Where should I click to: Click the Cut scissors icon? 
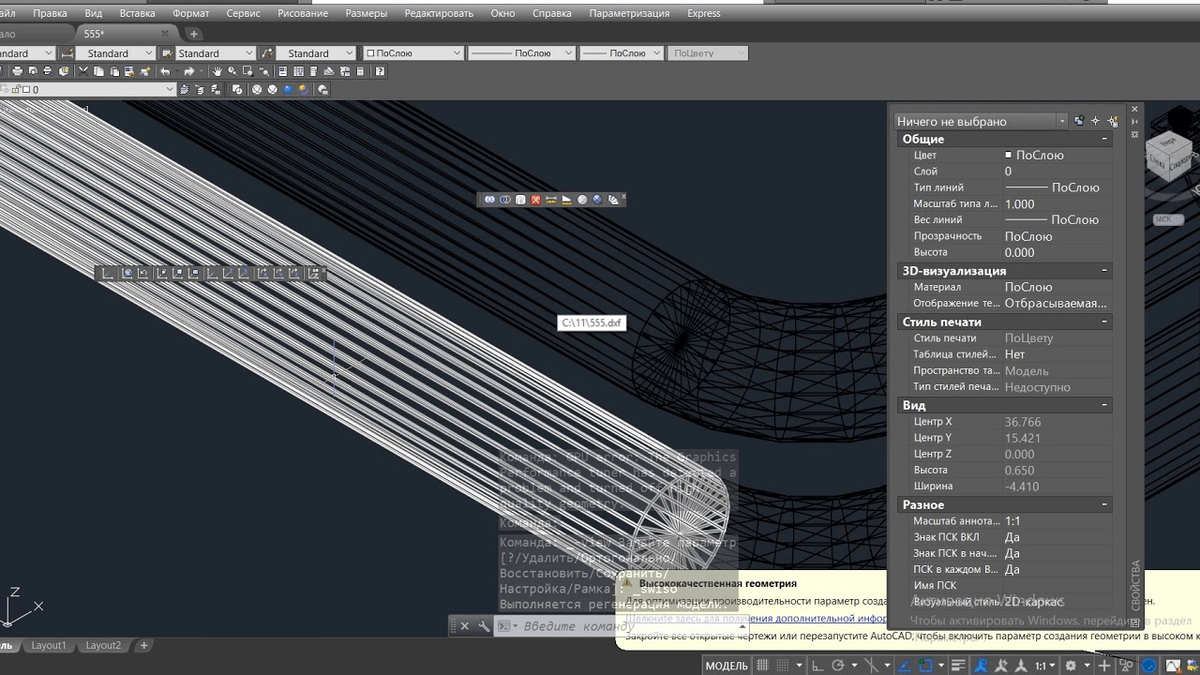point(83,72)
